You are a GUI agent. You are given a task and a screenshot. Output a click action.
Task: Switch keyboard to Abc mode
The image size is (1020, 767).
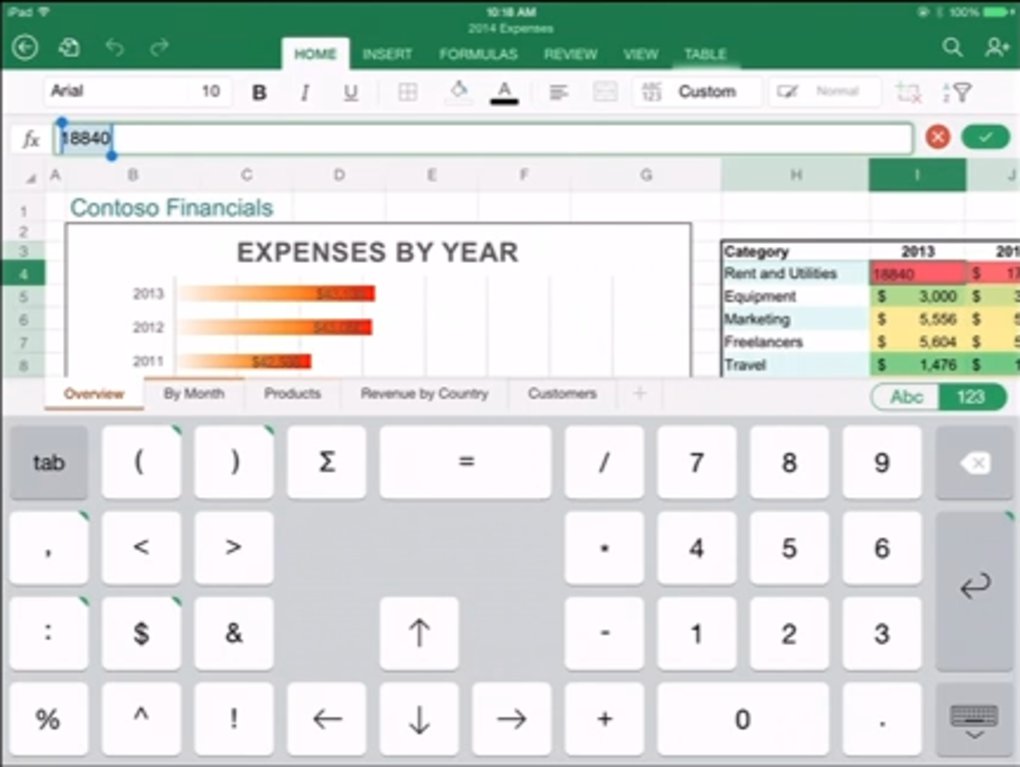coord(906,397)
